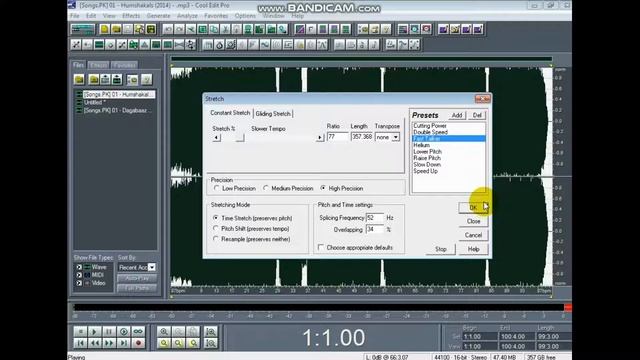Screen dimensions: 640x360
Task: Click Zoom Out Full yellow magnifier icon
Action: pyautogui.click(x=164, y=343)
